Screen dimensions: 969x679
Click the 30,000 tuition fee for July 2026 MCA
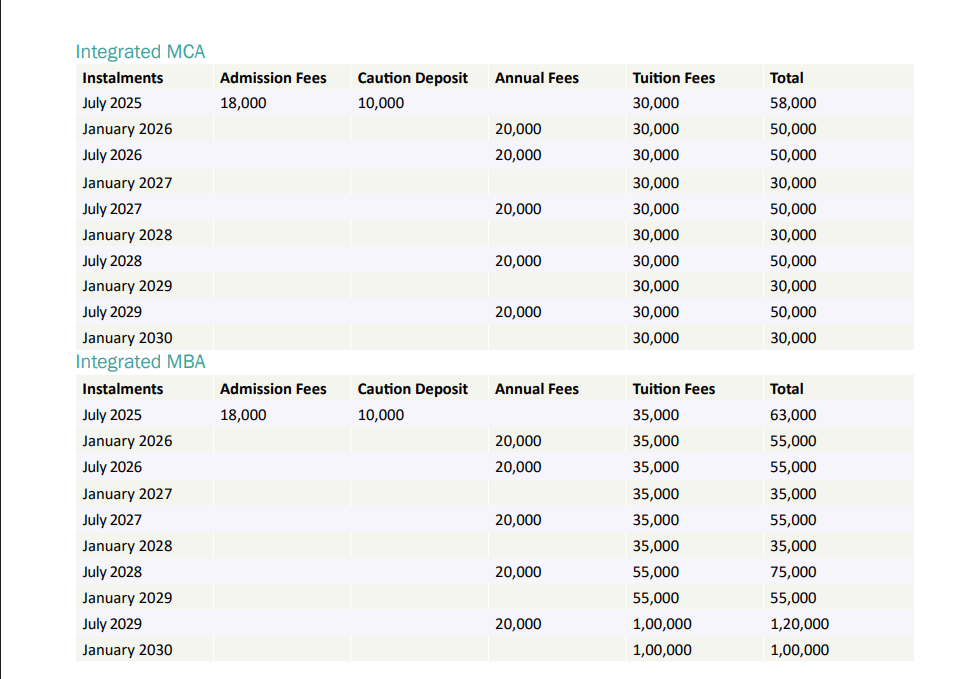click(654, 154)
